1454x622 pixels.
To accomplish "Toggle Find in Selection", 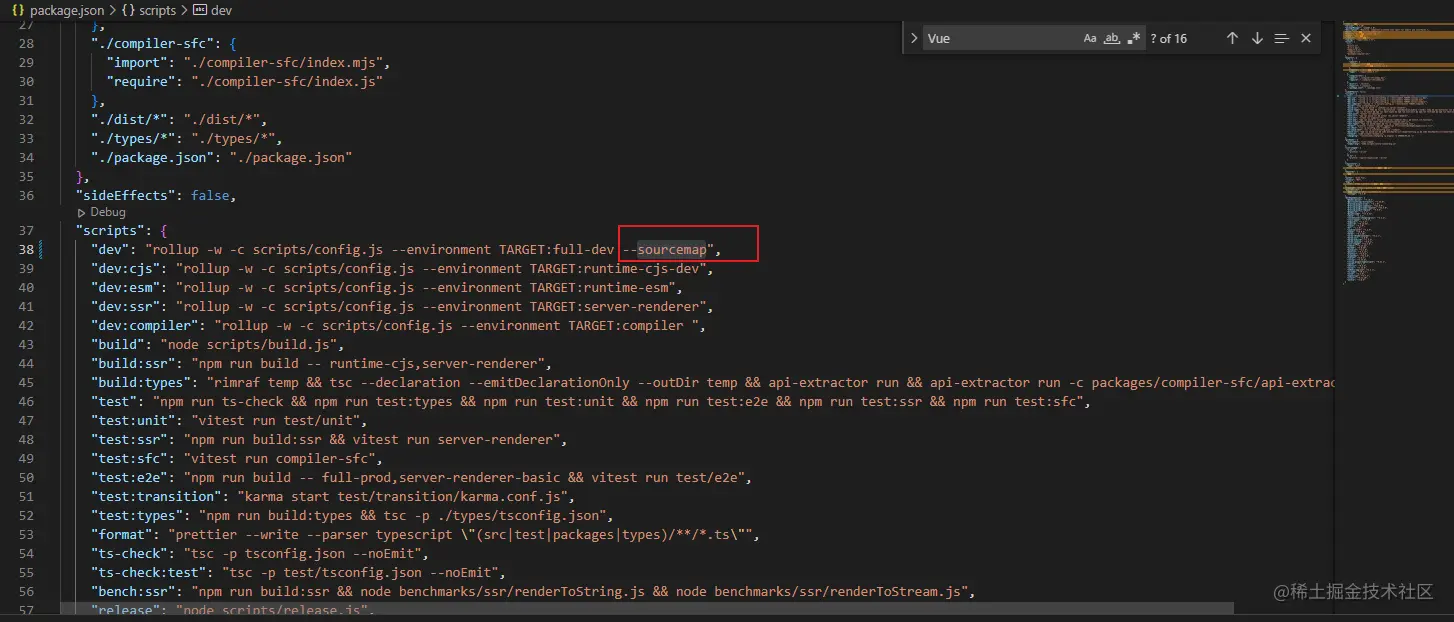I will coord(1282,38).
